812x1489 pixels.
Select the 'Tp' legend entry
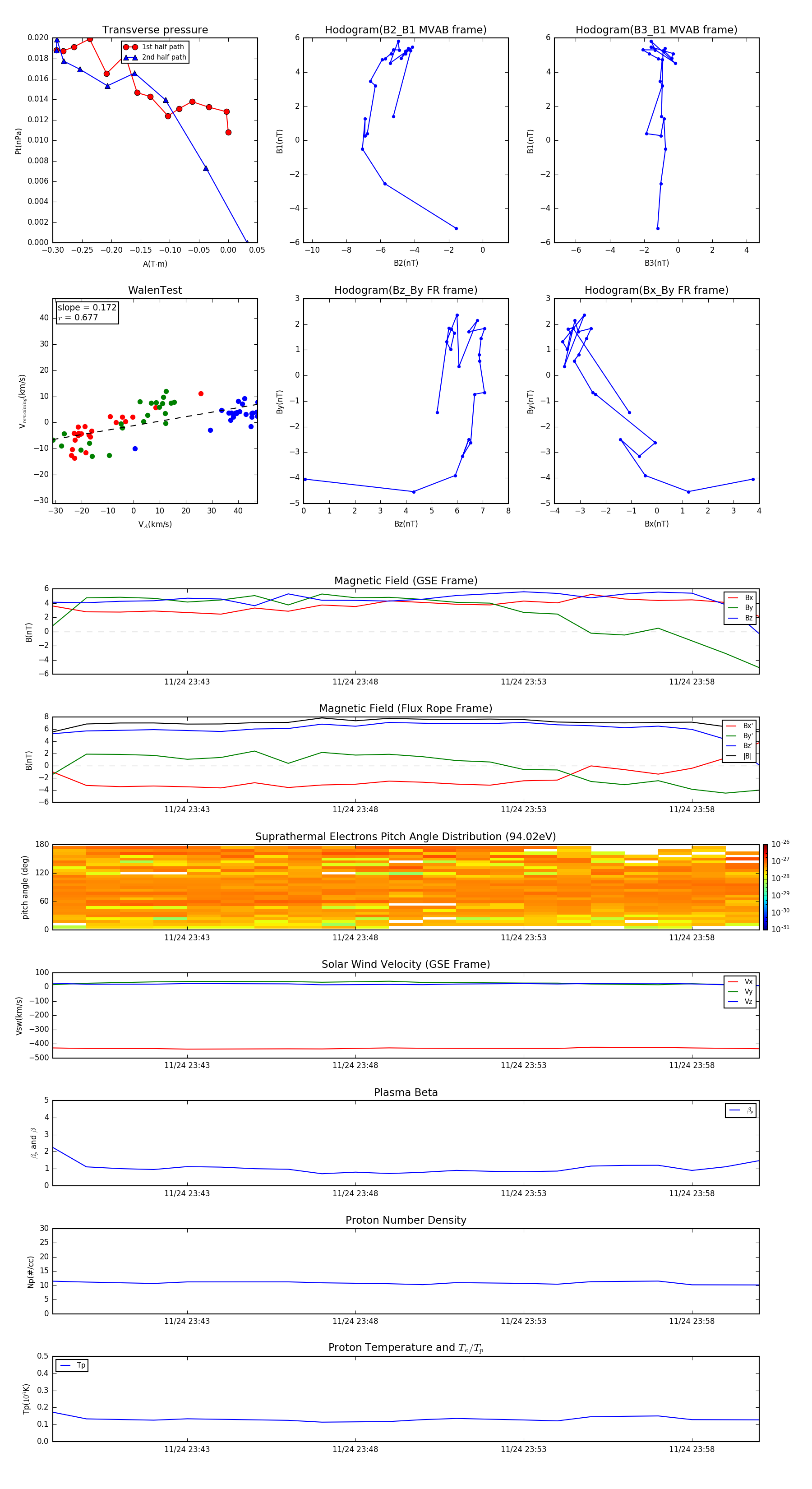click(x=72, y=1365)
